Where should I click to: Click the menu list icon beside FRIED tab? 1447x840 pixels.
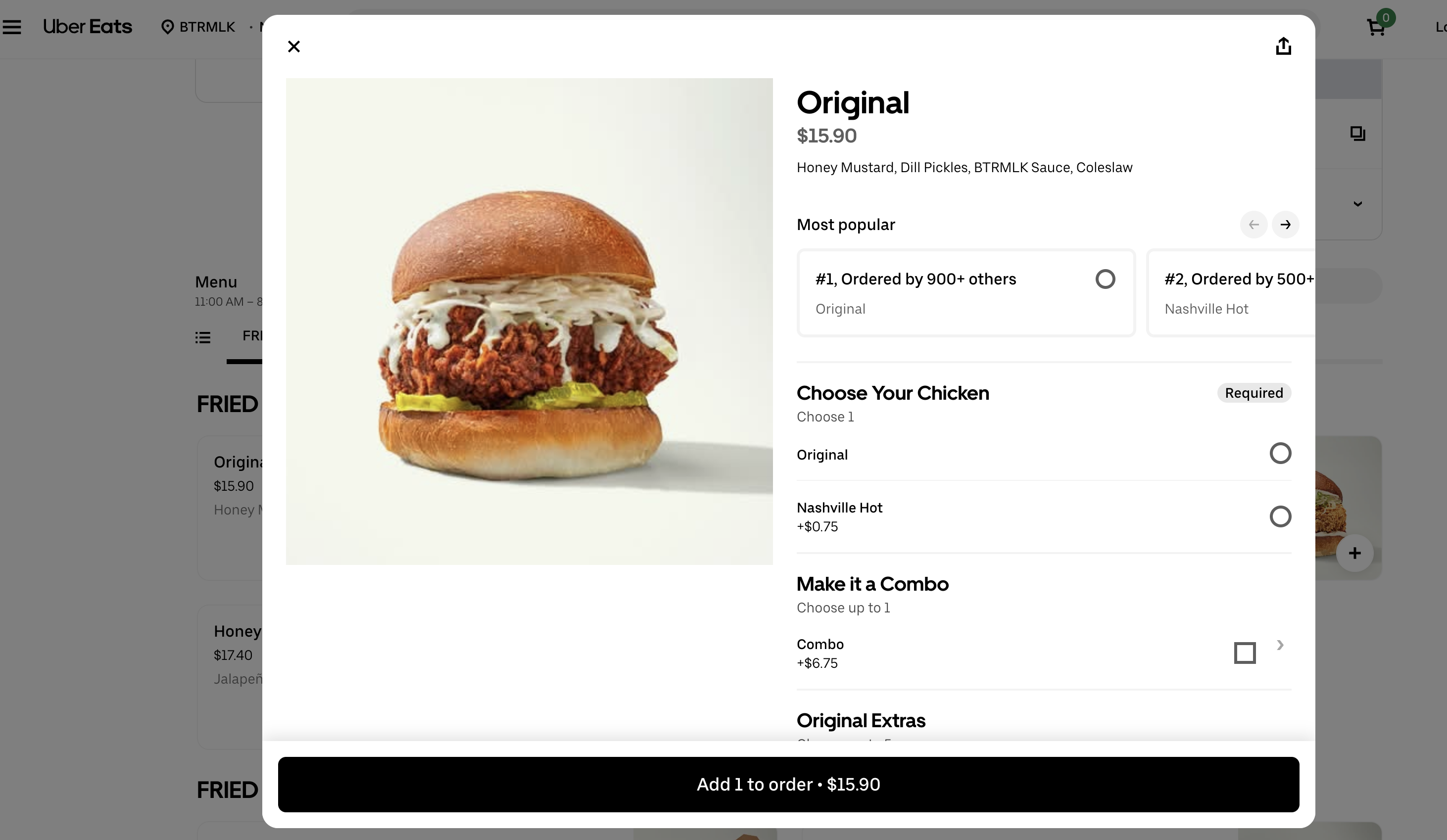[203, 337]
